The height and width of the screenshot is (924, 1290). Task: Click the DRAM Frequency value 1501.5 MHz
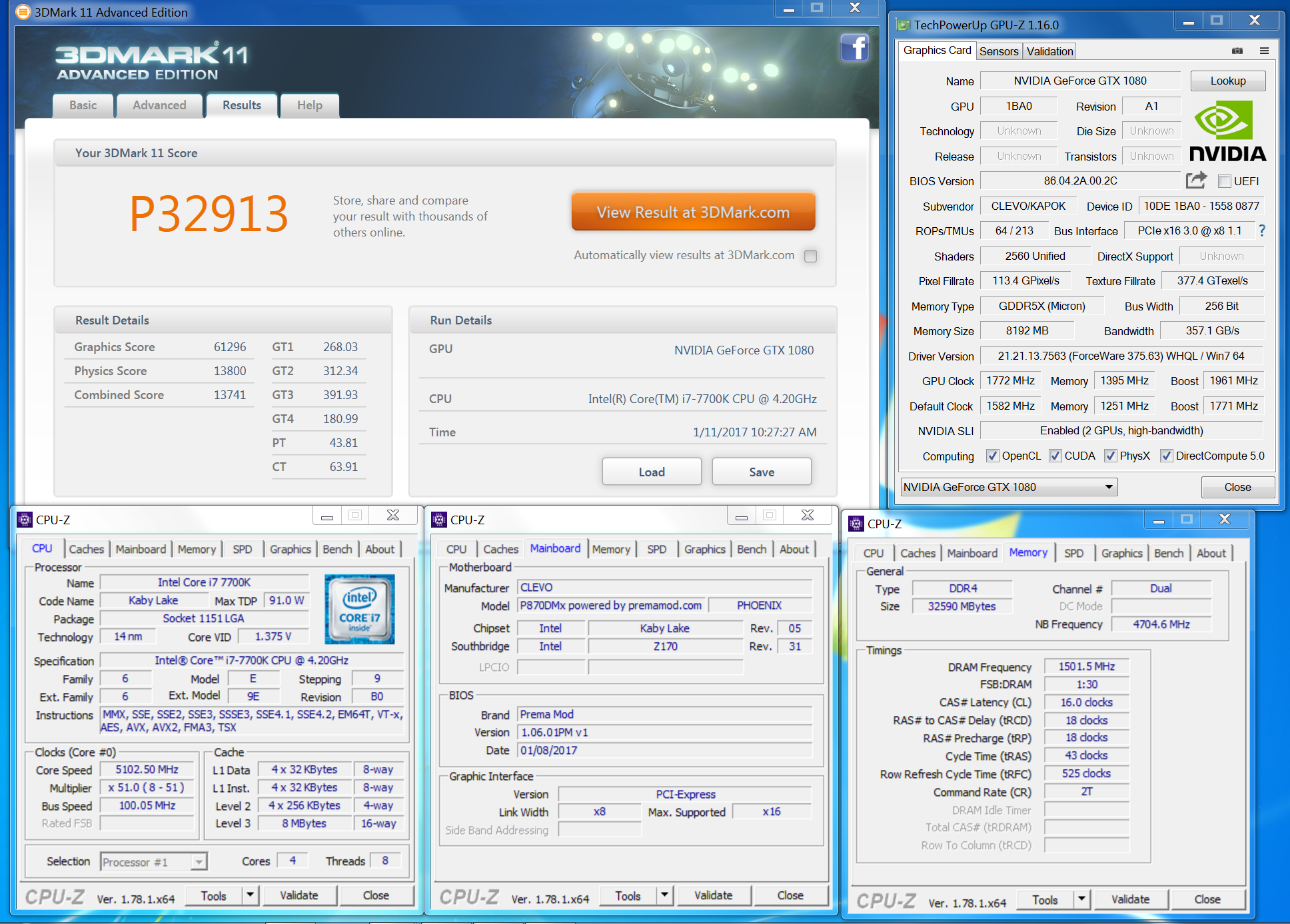pyautogui.click(x=1087, y=666)
